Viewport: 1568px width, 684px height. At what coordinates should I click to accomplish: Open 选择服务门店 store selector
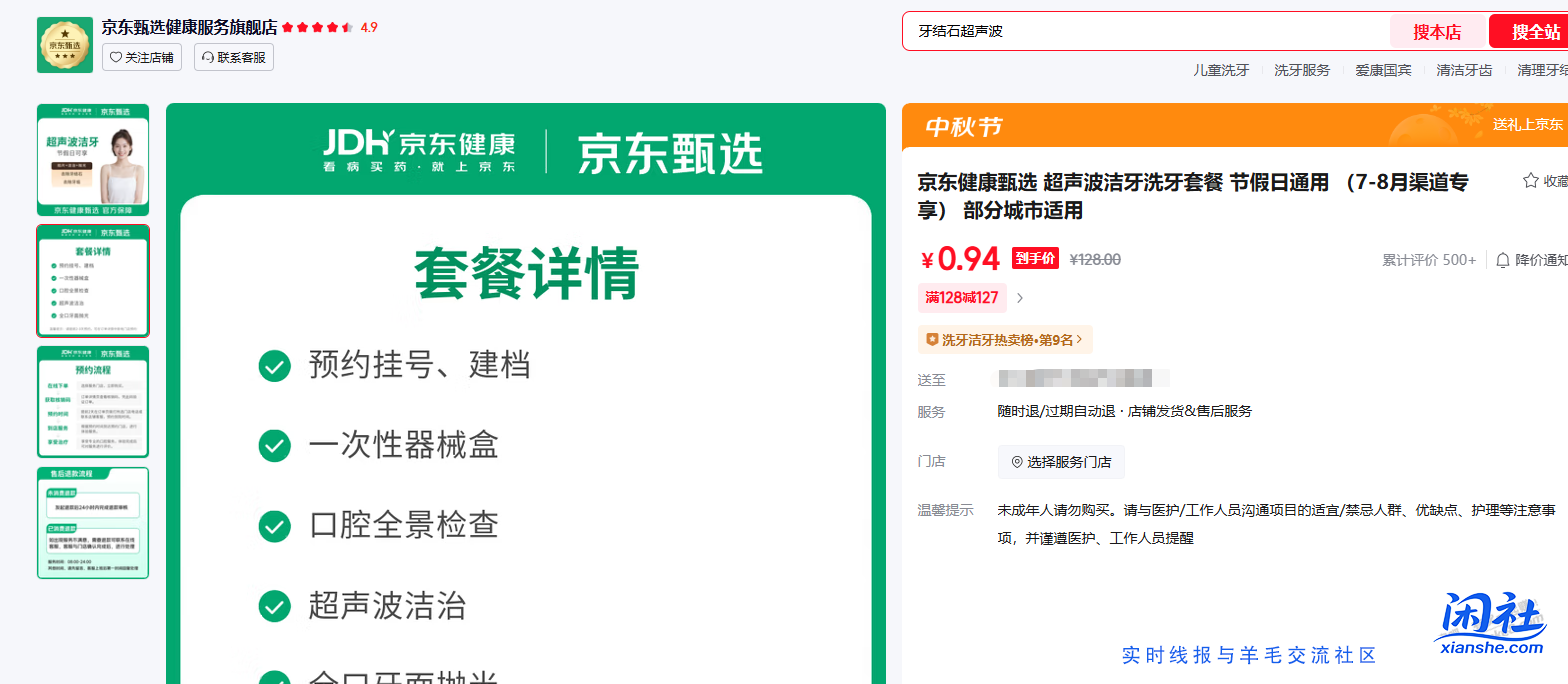(x=1061, y=462)
